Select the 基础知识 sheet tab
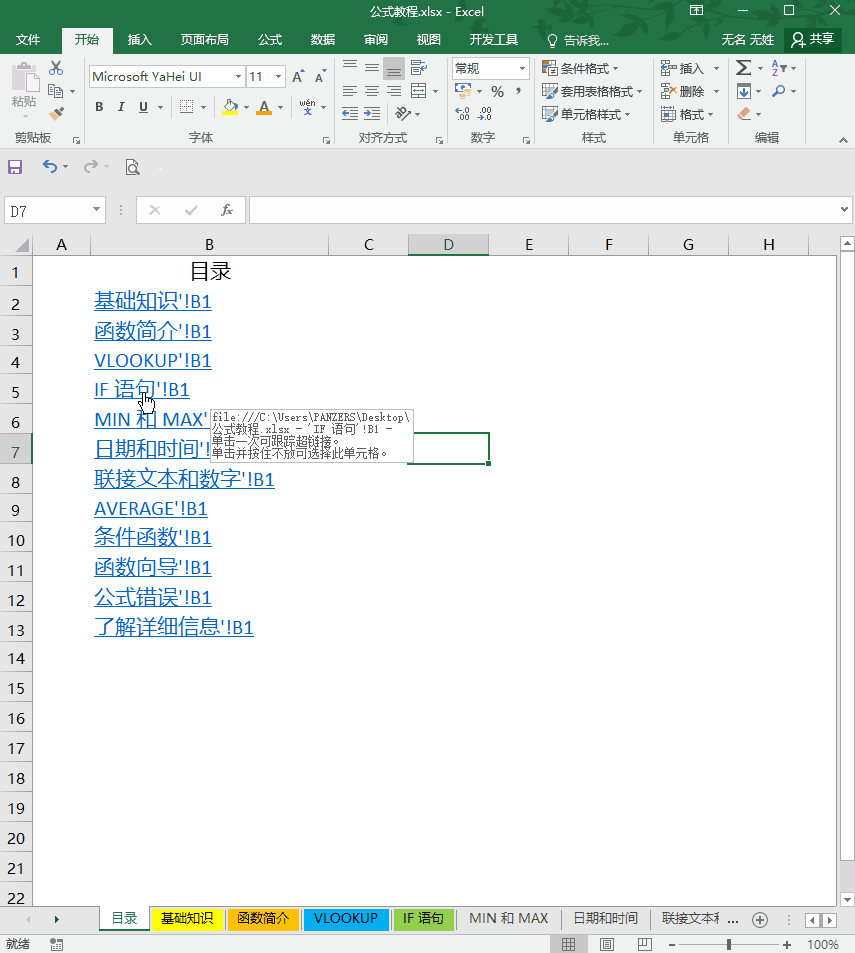This screenshot has width=855, height=953. point(187,918)
